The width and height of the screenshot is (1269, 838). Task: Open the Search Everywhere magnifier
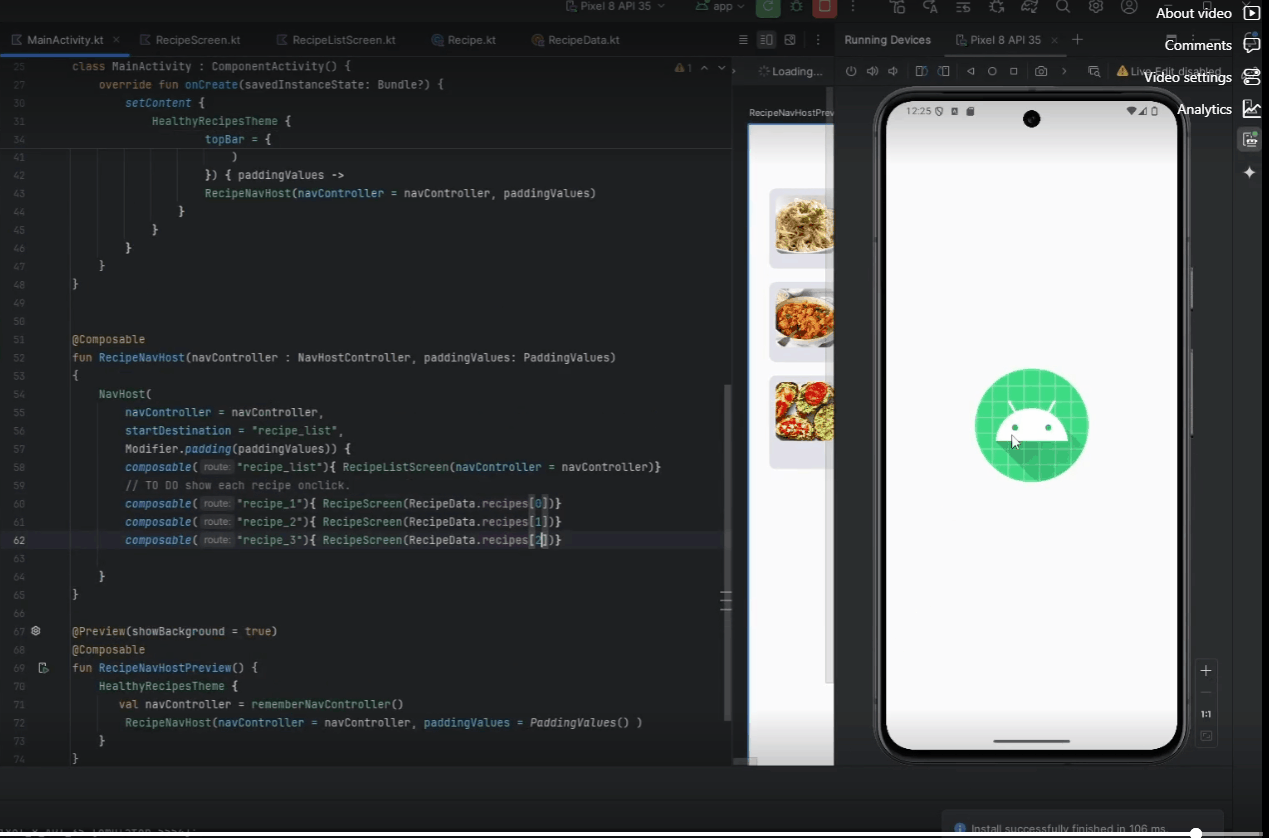coord(1063,7)
